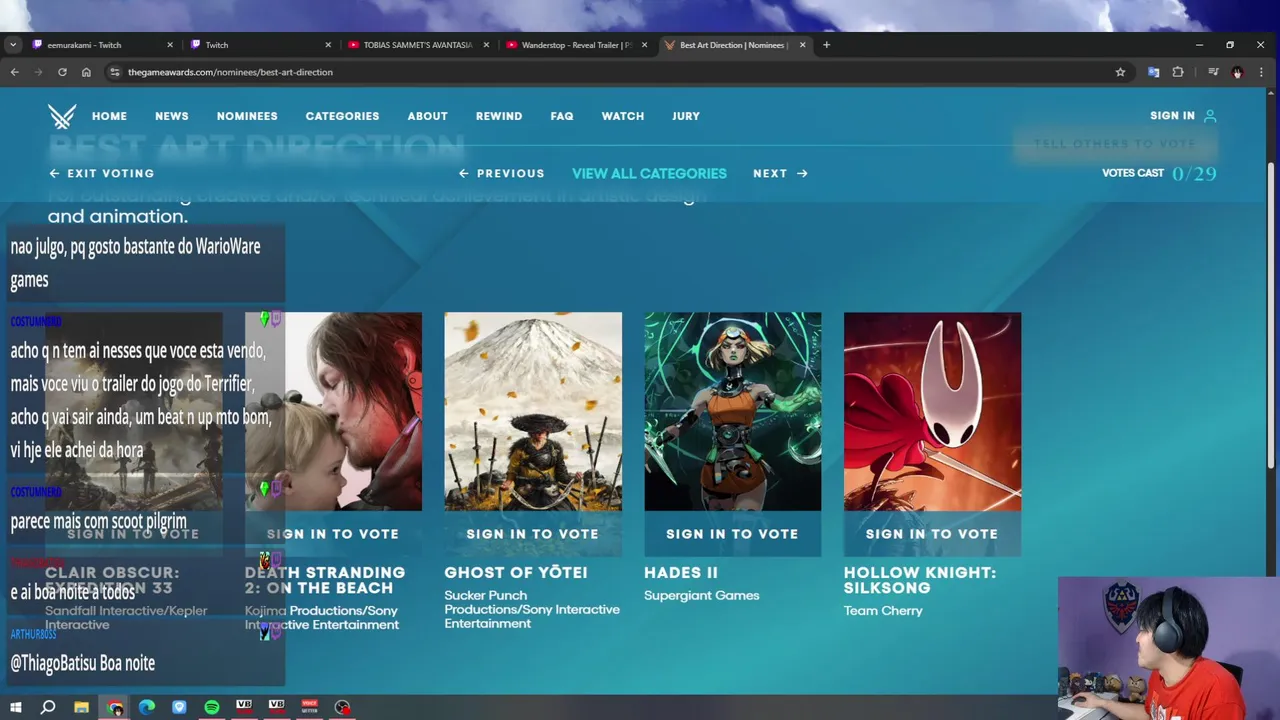The height and width of the screenshot is (720, 1280).
Task: Open File Explorer from taskbar
Action: pos(81,707)
